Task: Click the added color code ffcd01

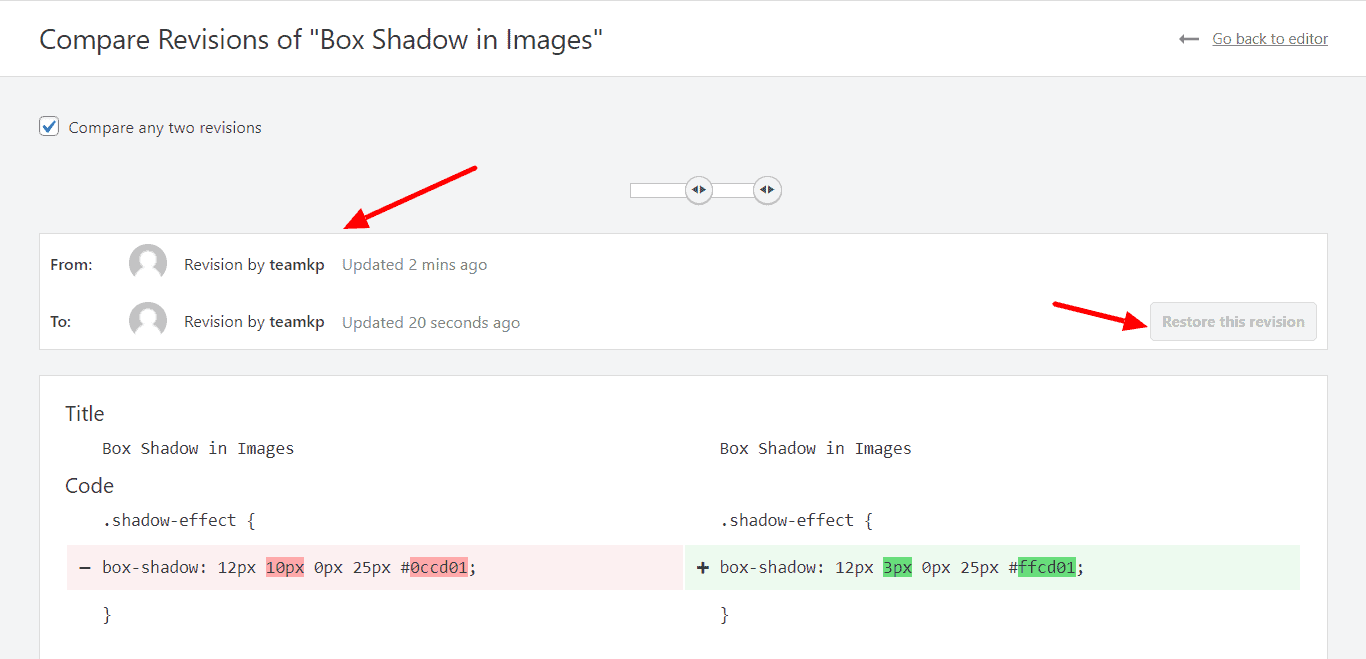Action: (1046, 568)
